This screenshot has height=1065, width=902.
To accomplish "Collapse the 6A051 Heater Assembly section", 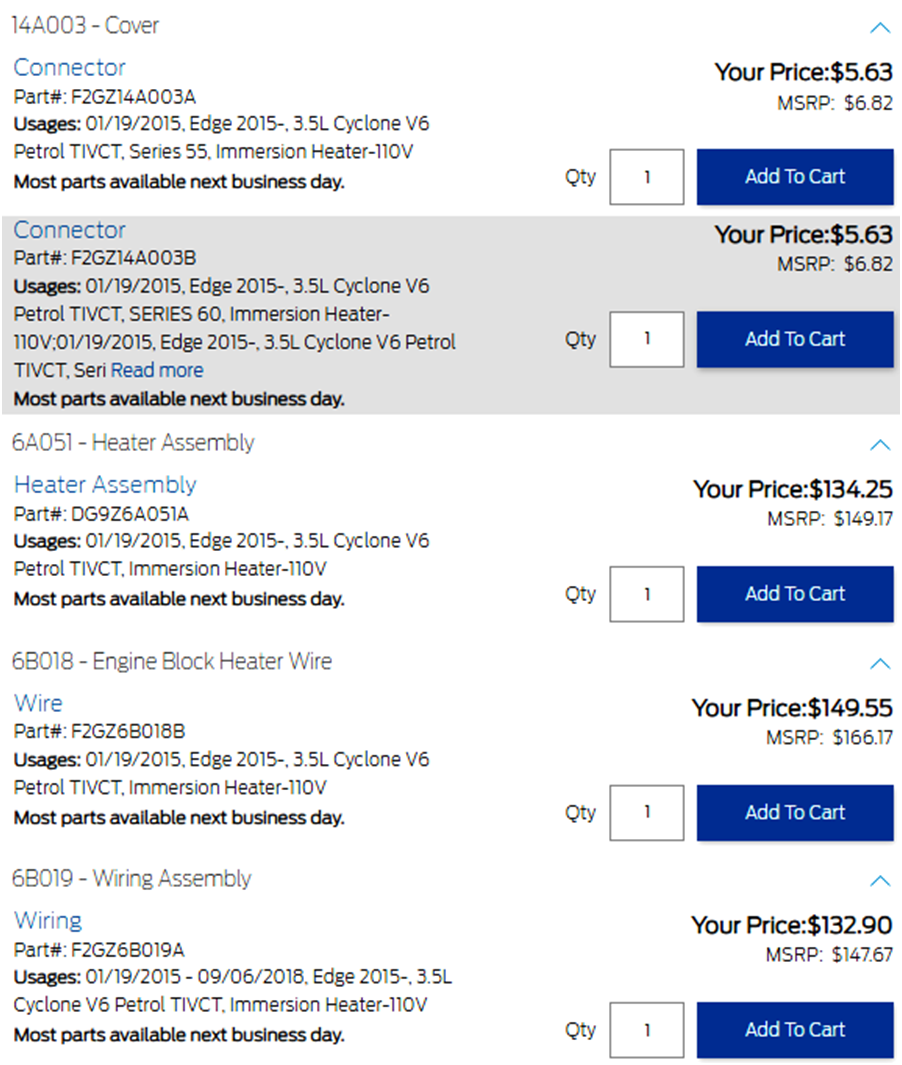I will click(x=880, y=444).
